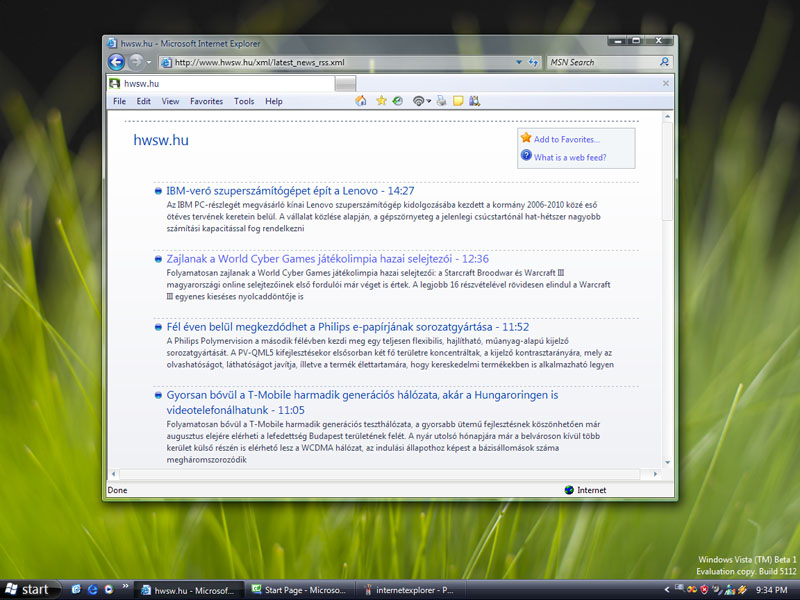Viewport: 800px width, 600px height.
Task: Click the page icon in address bar
Action: (166, 63)
